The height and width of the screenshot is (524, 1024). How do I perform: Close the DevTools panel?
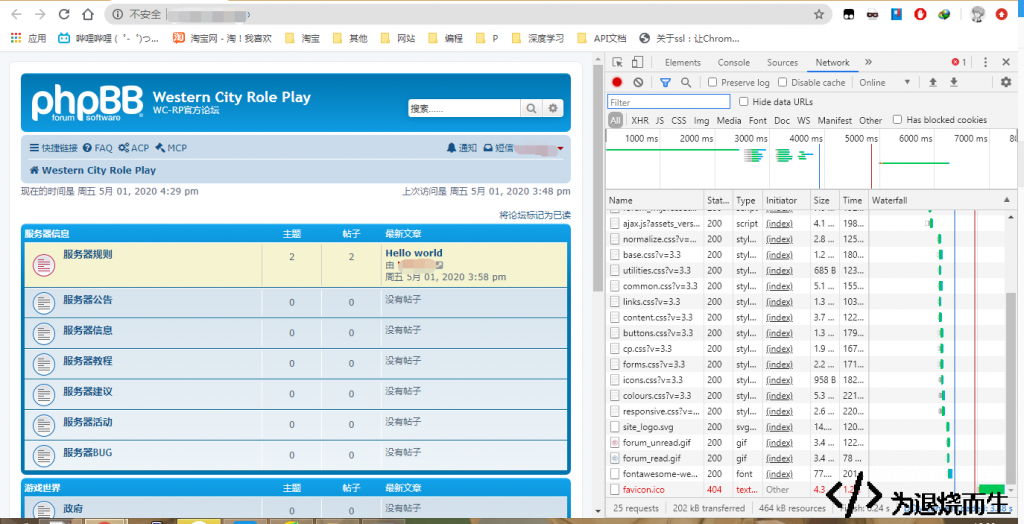coord(1006,62)
